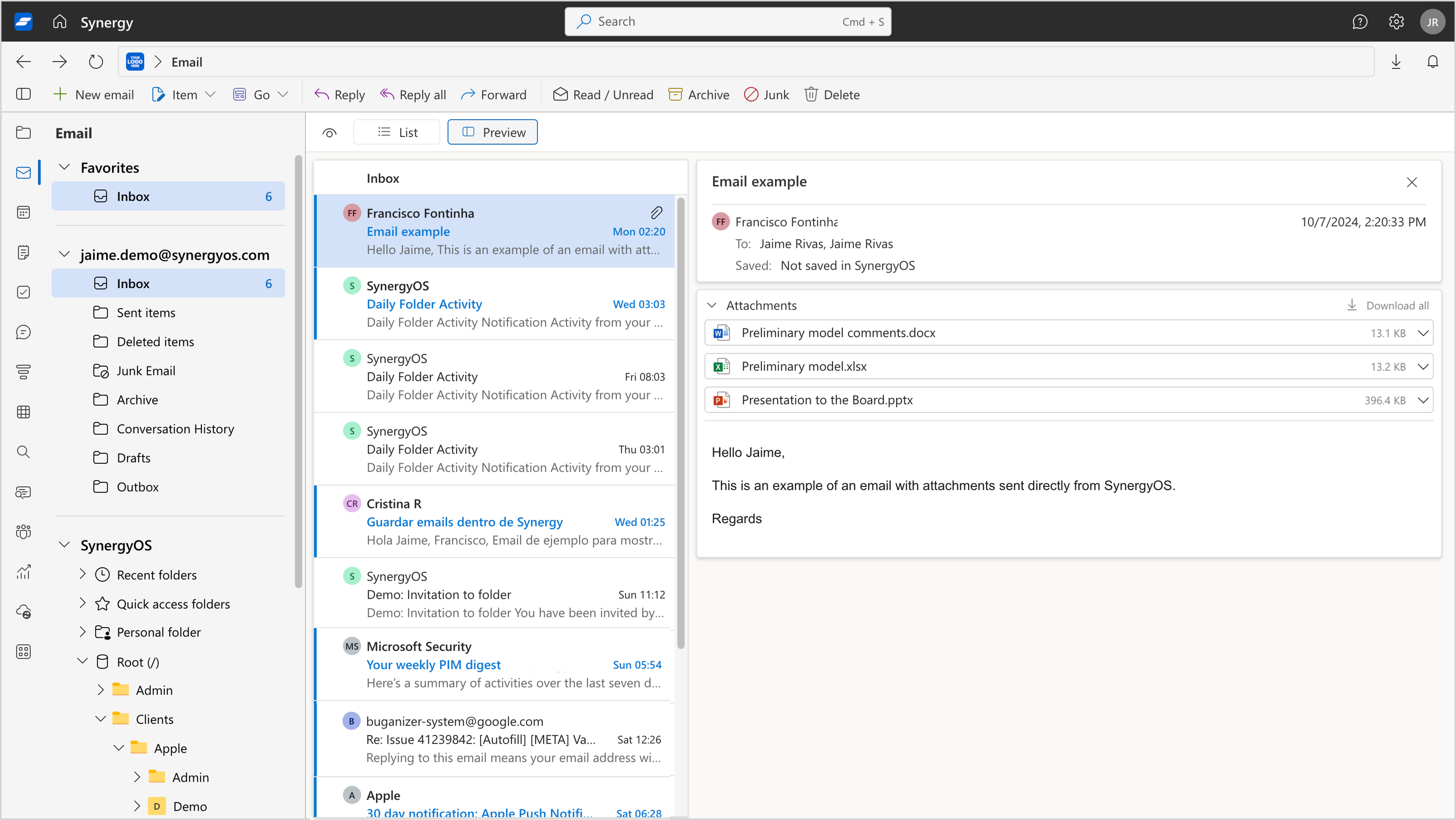Open the tasks checkbox icon in left rail
This screenshot has width=1456, height=820.
click(23, 292)
